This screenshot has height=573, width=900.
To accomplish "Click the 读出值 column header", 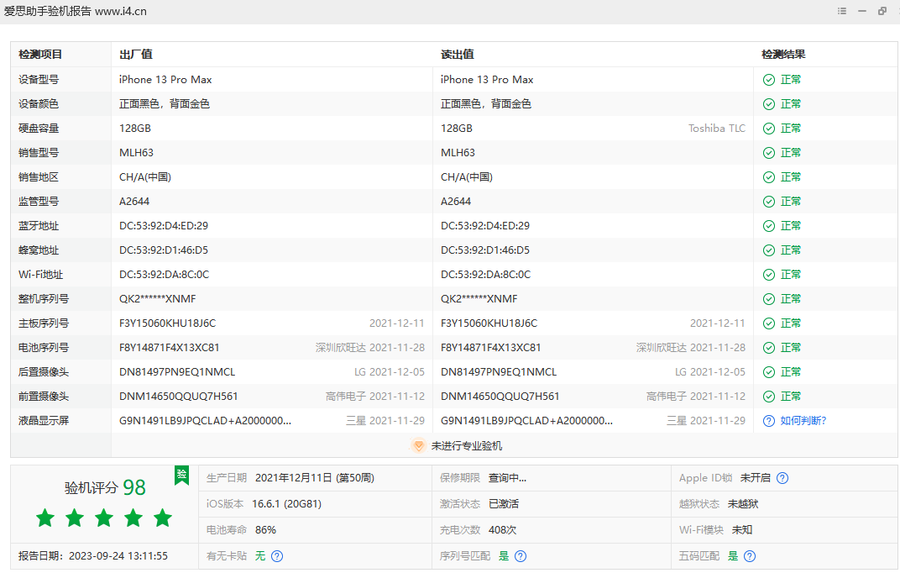I will (457, 55).
